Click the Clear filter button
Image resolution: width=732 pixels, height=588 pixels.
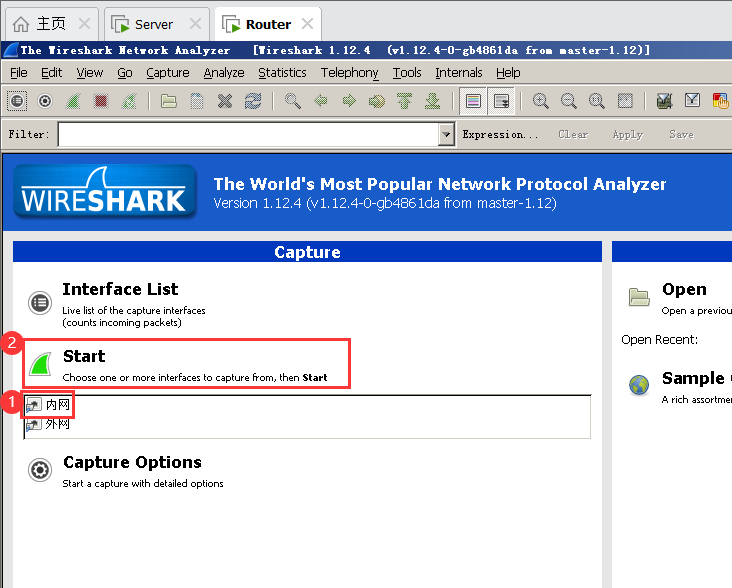click(x=573, y=134)
